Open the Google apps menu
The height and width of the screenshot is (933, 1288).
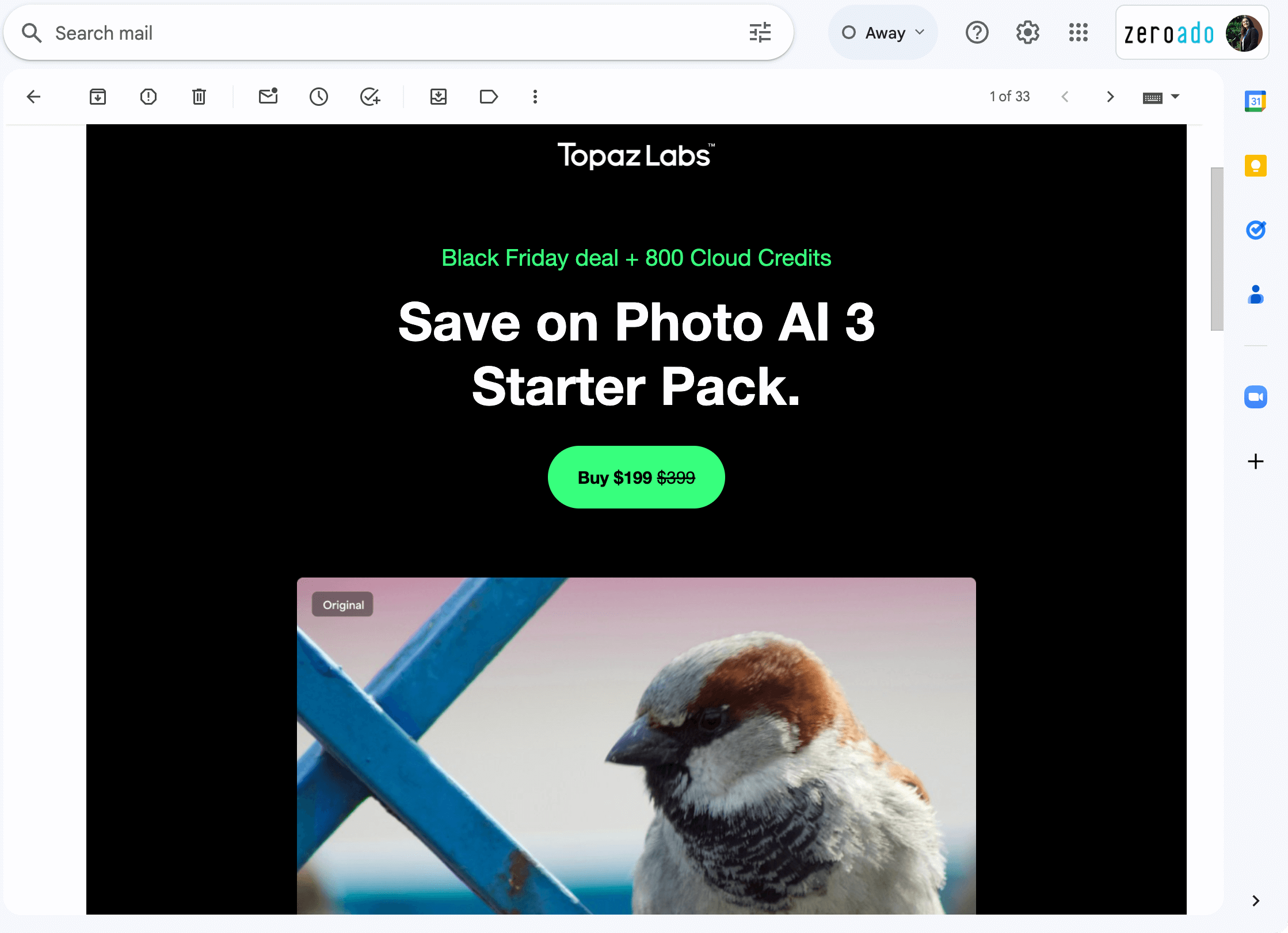point(1079,33)
